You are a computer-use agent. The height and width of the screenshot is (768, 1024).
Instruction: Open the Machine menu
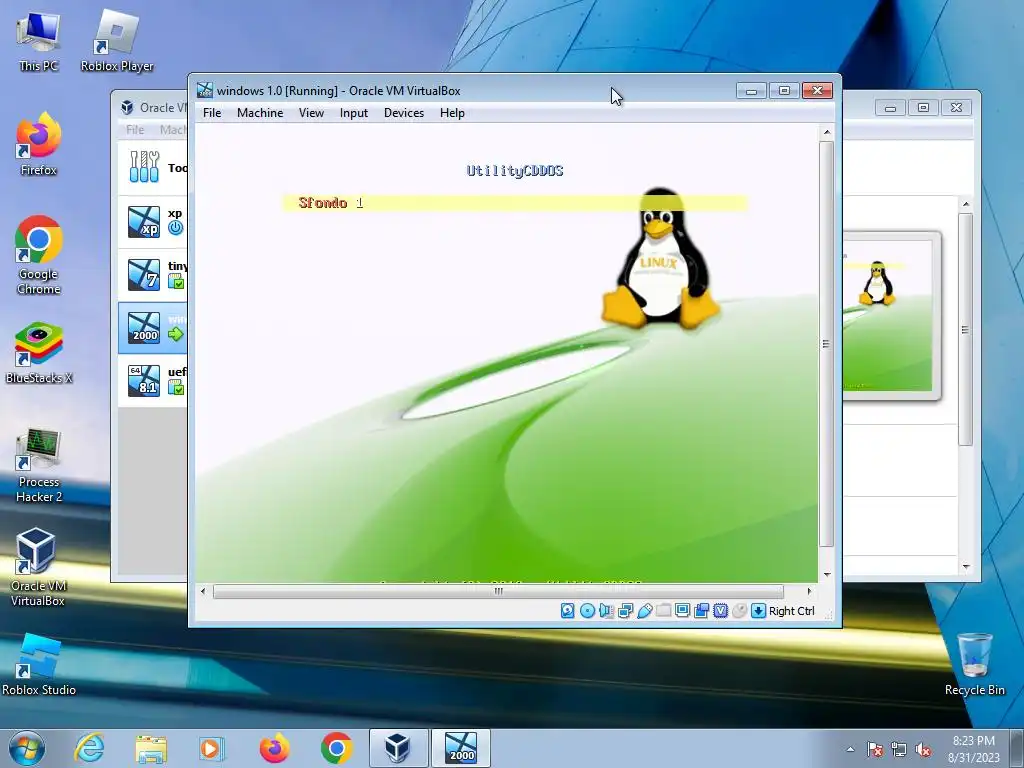[x=260, y=113]
